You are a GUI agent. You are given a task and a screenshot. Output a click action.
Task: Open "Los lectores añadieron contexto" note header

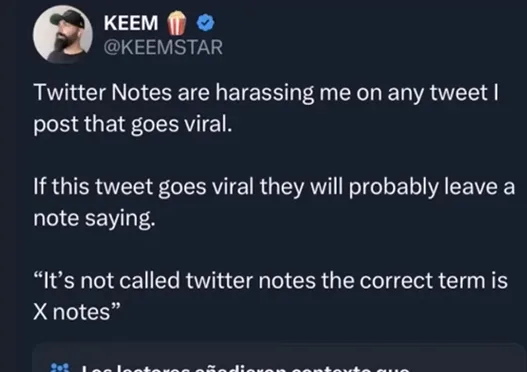(x=245, y=369)
